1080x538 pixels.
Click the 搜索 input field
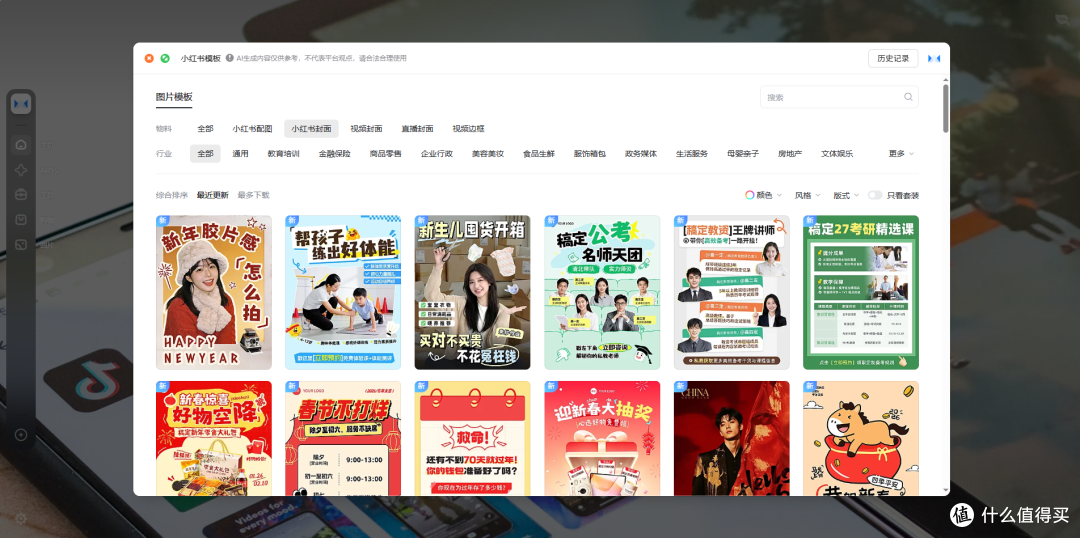(x=839, y=97)
